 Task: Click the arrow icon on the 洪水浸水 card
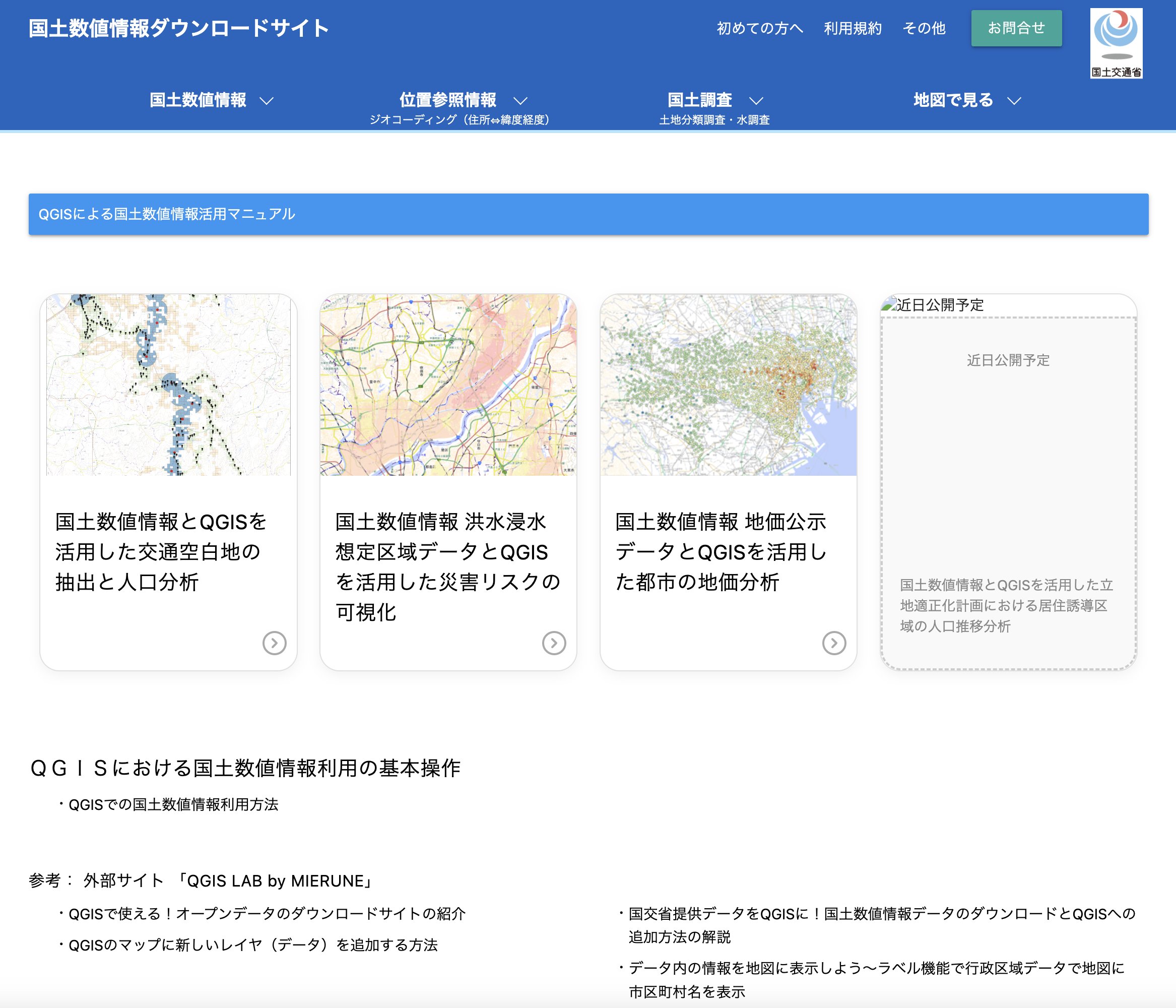click(555, 644)
